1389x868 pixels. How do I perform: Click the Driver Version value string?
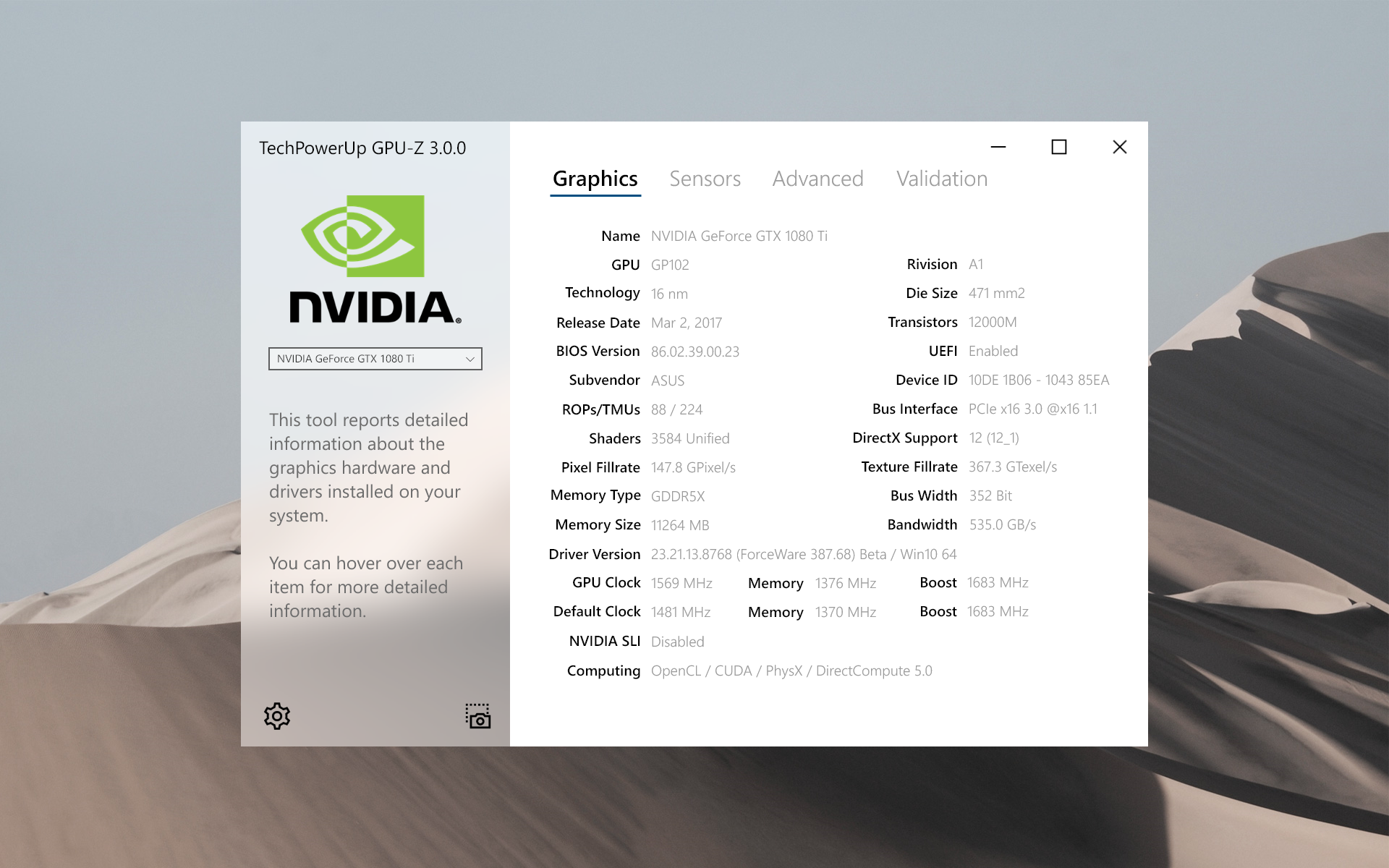[804, 554]
